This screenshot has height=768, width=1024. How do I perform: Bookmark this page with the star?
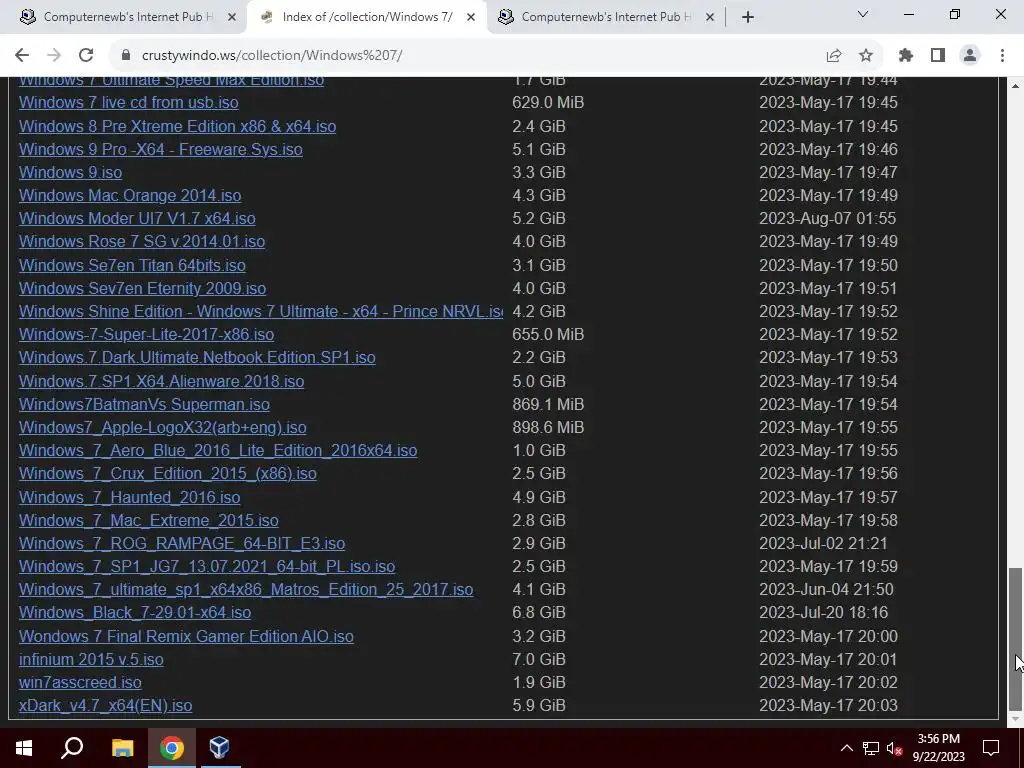(866, 56)
